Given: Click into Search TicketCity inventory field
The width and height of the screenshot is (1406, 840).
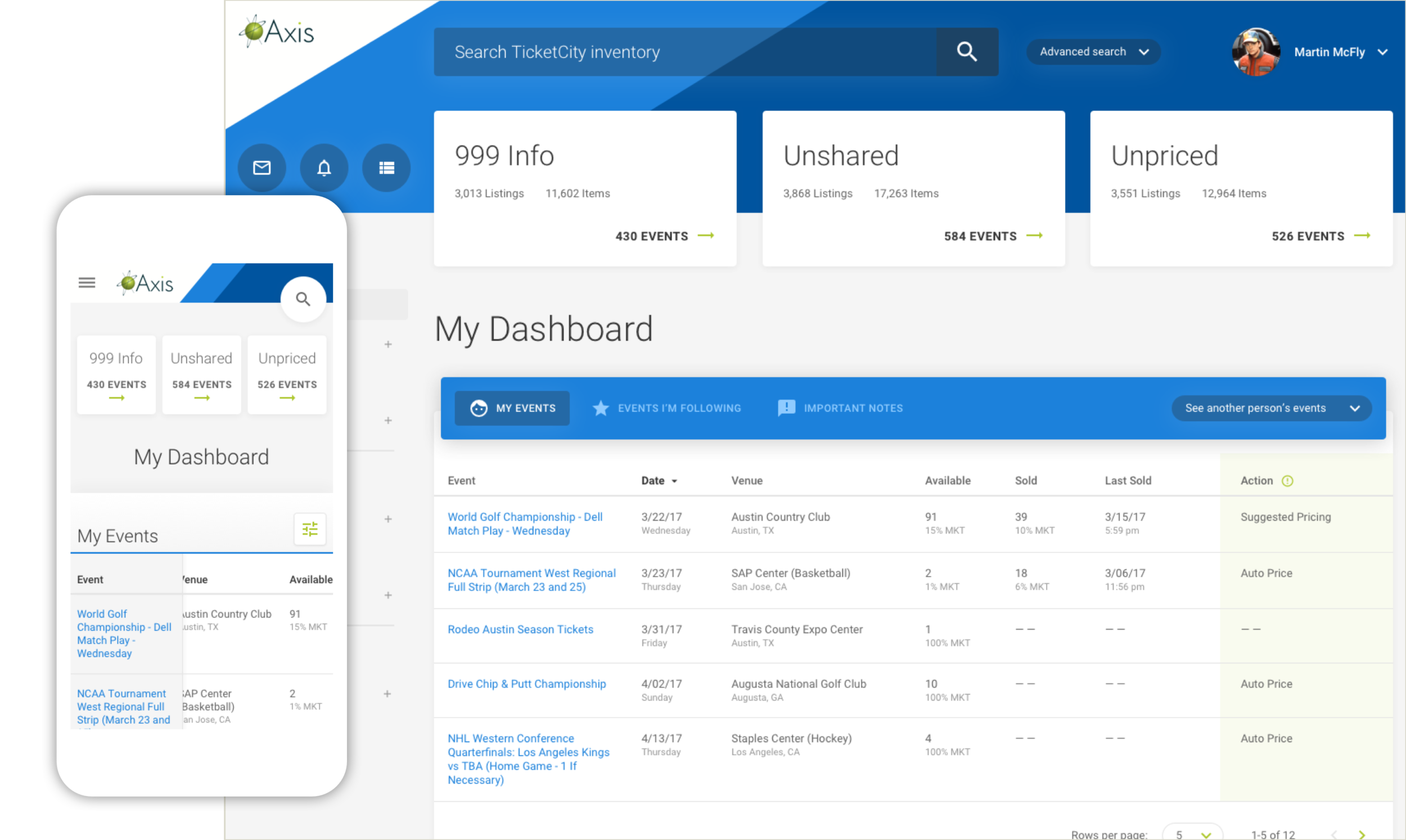Looking at the screenshot, I should tap(685, 52).
